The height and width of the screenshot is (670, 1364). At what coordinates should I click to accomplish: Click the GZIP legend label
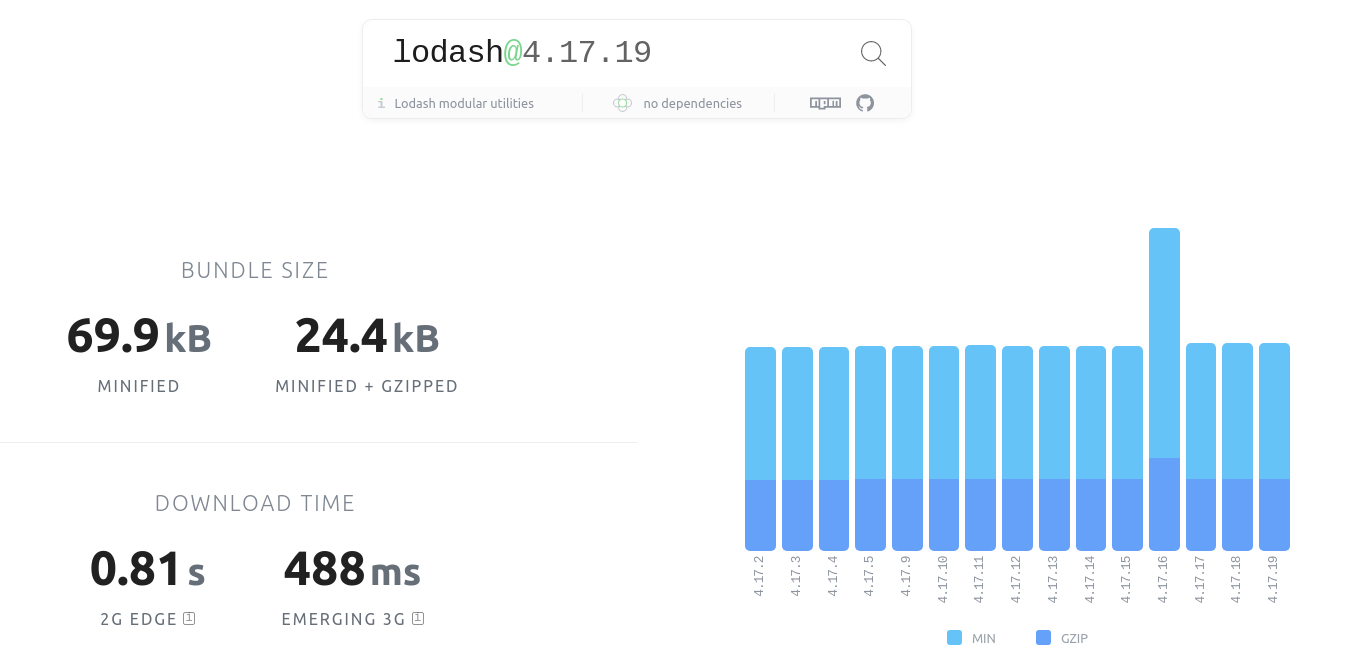1074,638
